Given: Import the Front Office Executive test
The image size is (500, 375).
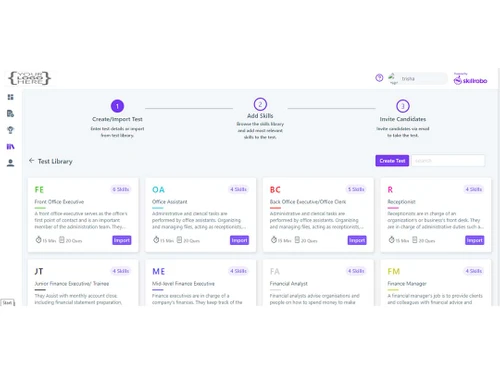Looking at the screenshot, I should pyautogui.click(x=122, y=240).
